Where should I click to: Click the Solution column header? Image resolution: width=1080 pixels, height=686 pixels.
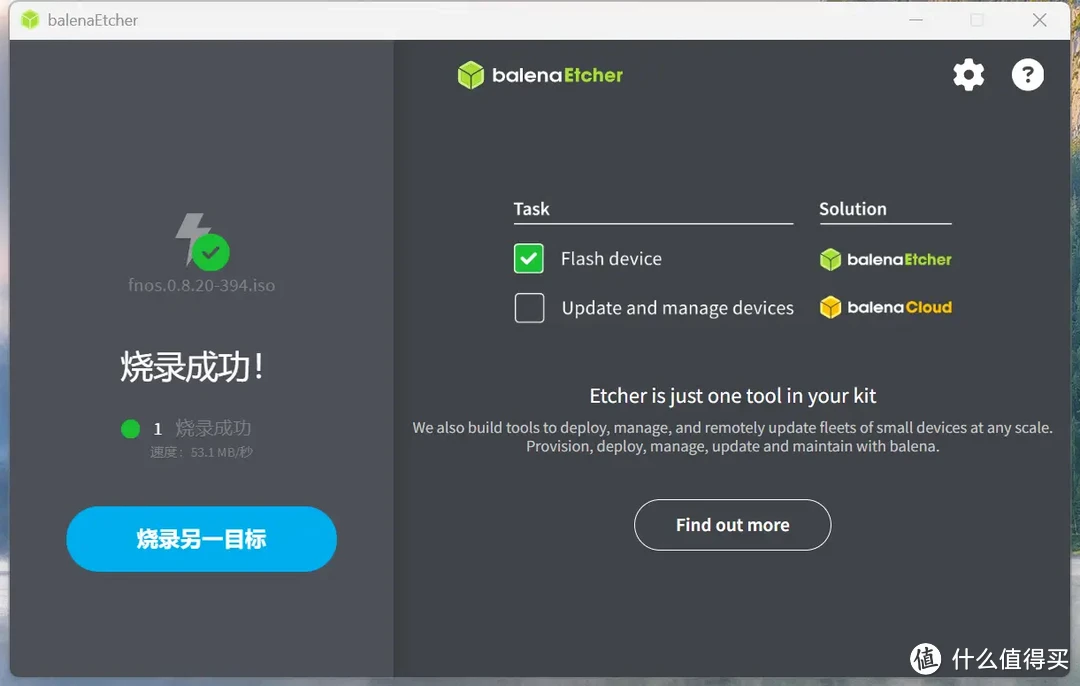point(852,209)
